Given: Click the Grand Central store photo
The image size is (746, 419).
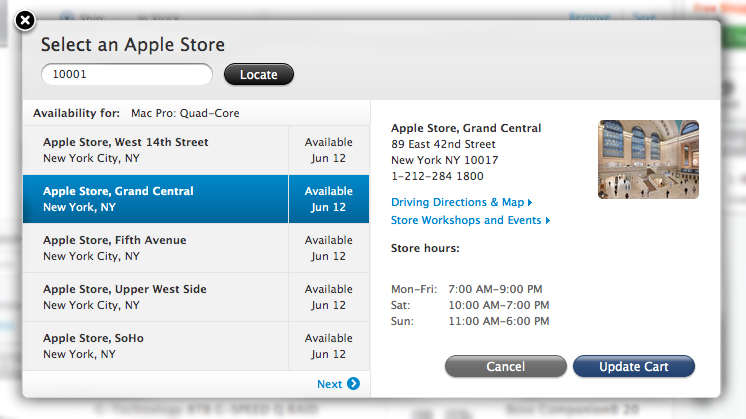Looking at the screenshot, I should [648, 159].
